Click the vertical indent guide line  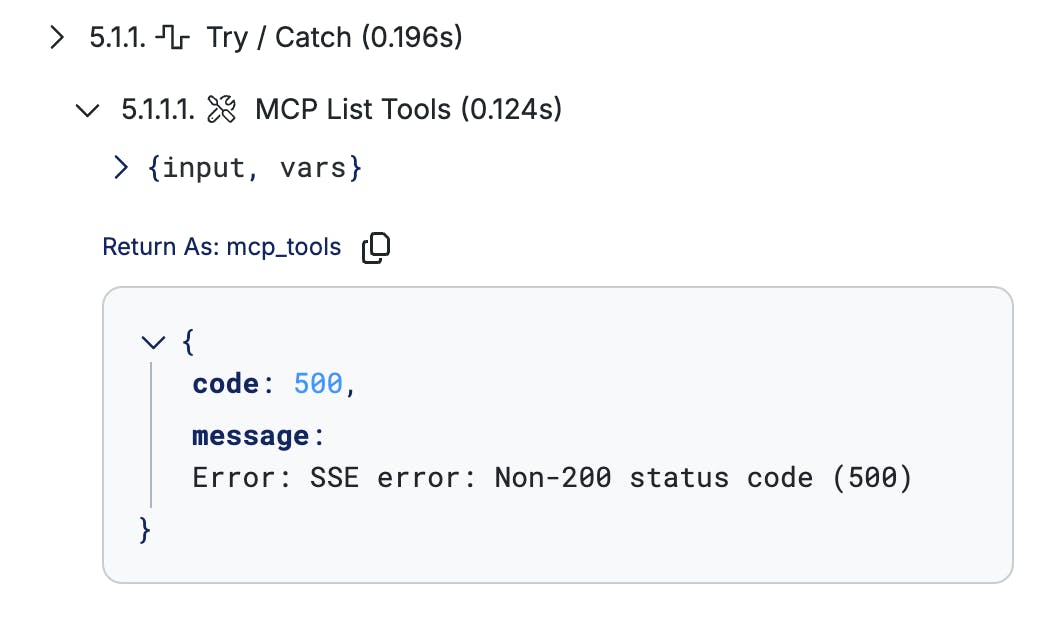152,435
